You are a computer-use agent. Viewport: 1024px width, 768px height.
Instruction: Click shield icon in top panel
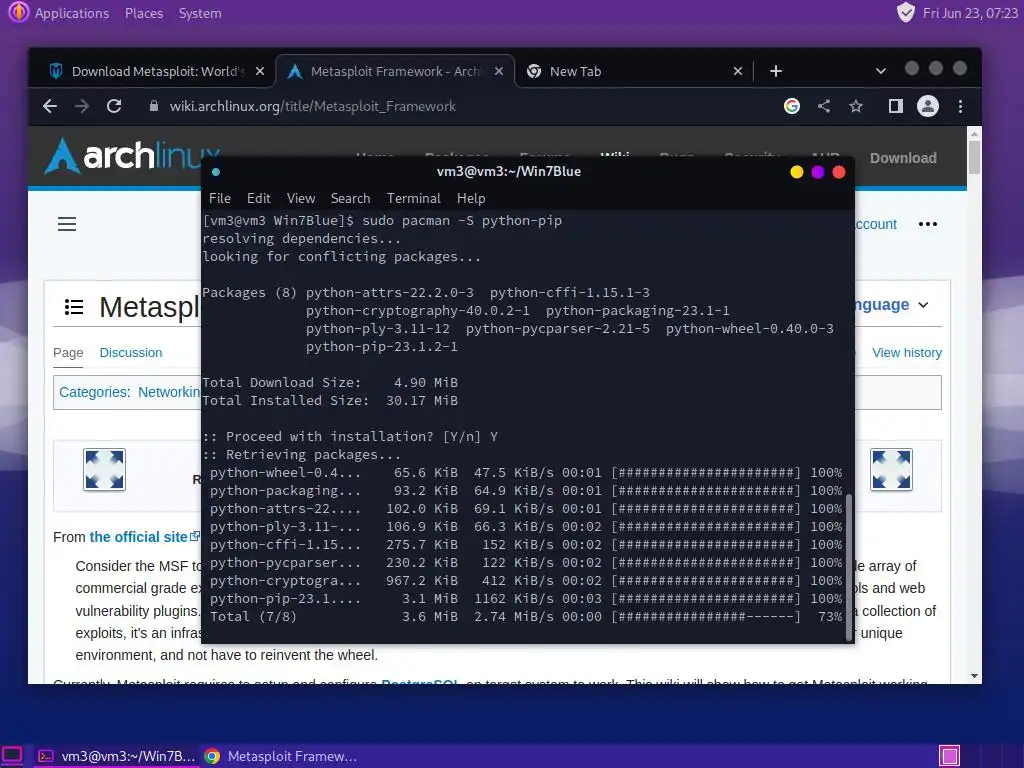click(x=906, y=12)
